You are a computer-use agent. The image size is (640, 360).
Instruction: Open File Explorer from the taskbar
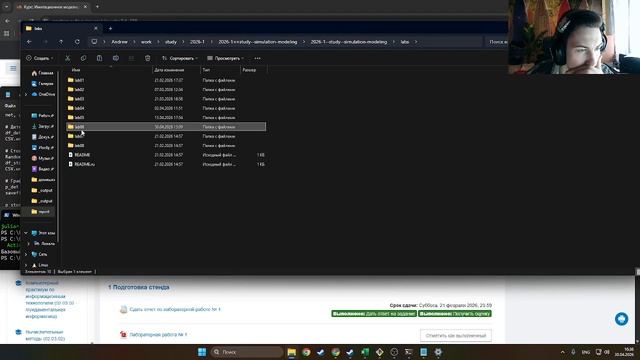click(x=291, y=352)
